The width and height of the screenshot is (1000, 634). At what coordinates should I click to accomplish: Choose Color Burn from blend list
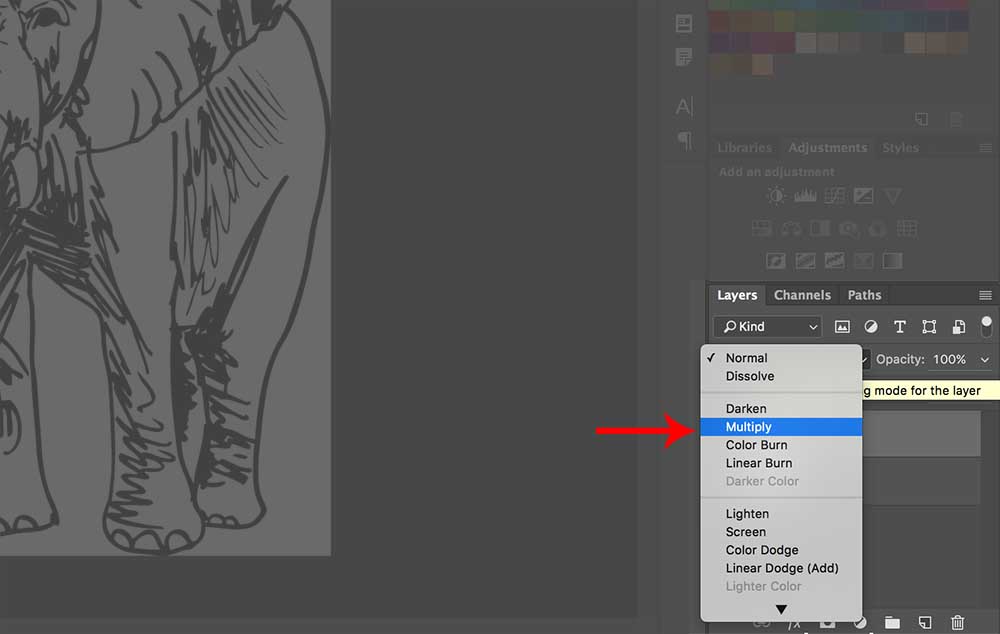tap(756, 445)
